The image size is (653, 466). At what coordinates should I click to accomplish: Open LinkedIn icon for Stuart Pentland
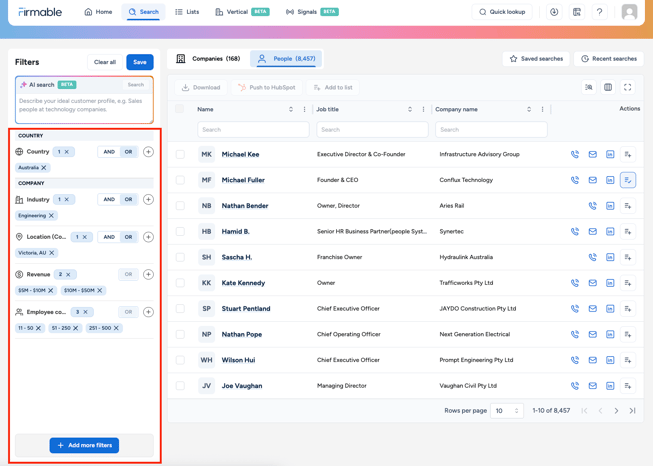coord(610,309)
